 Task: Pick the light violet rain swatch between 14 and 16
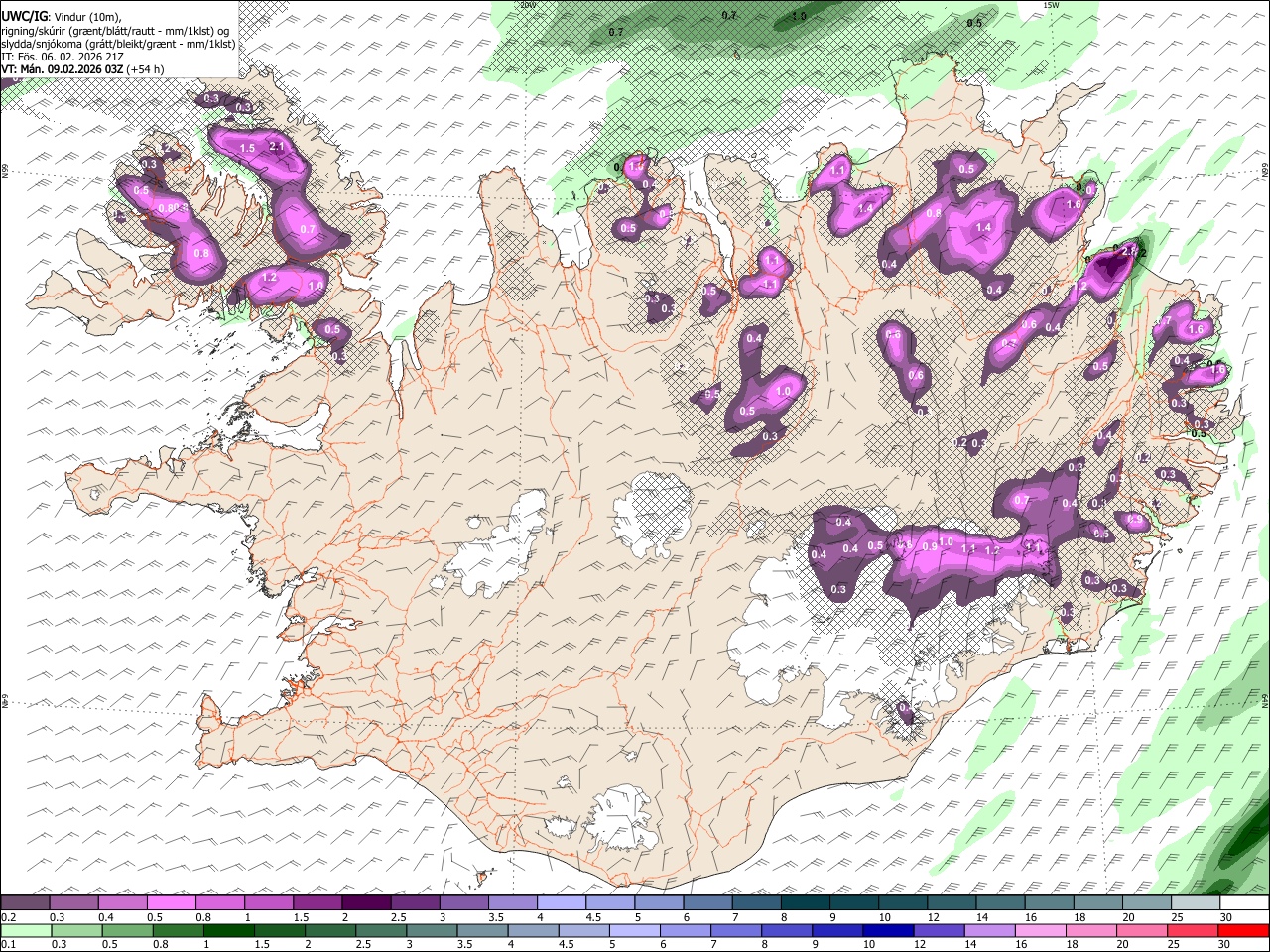pyautogui.click(x=990, y=930)
